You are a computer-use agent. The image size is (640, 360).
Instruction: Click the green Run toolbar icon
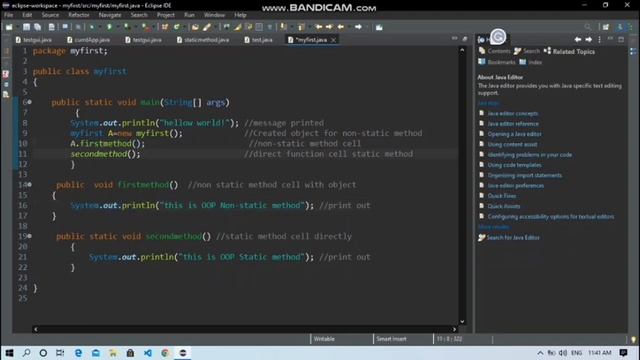109,27
